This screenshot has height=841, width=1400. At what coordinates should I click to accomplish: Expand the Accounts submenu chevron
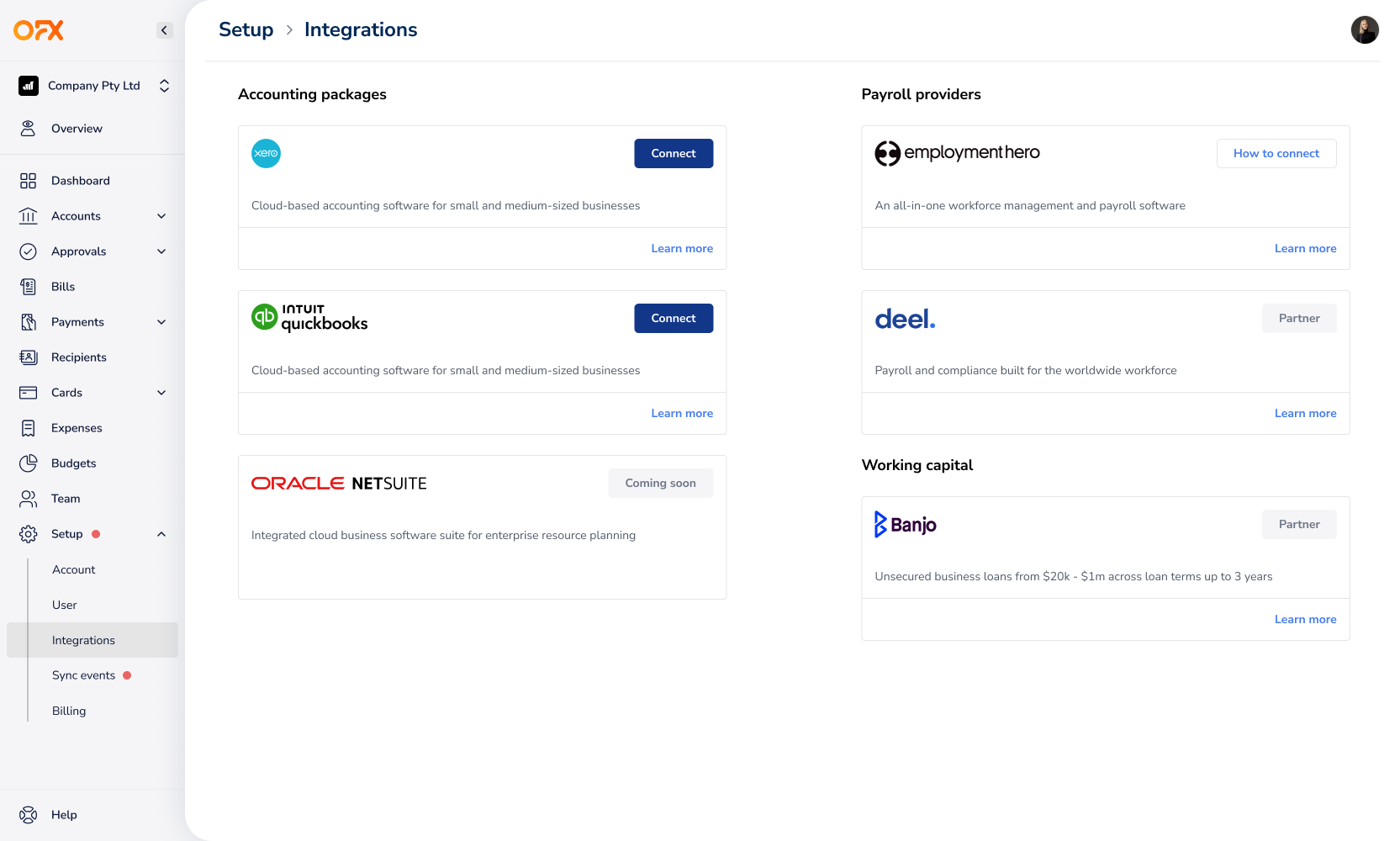point(161,216)
